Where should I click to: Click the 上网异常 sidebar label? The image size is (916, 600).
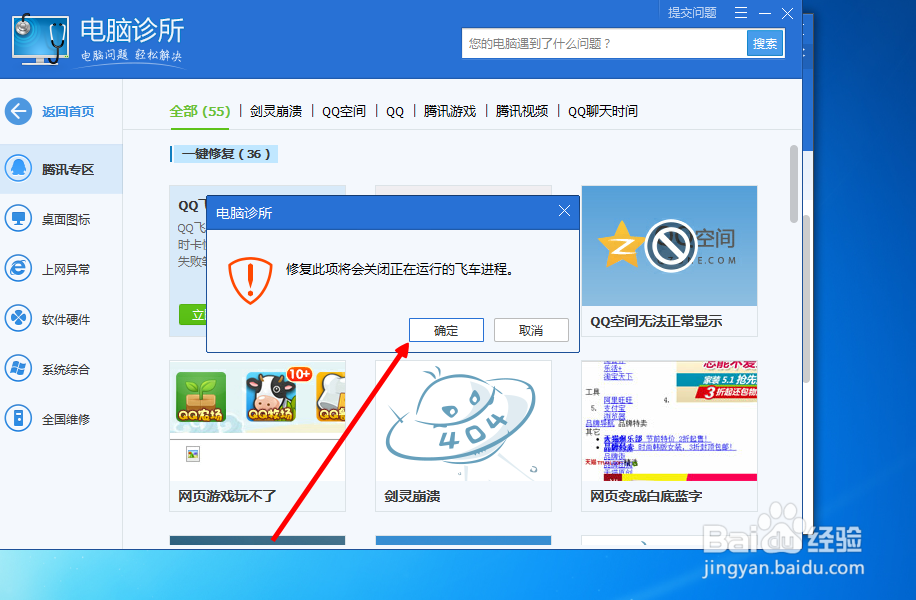click(66, 269)
